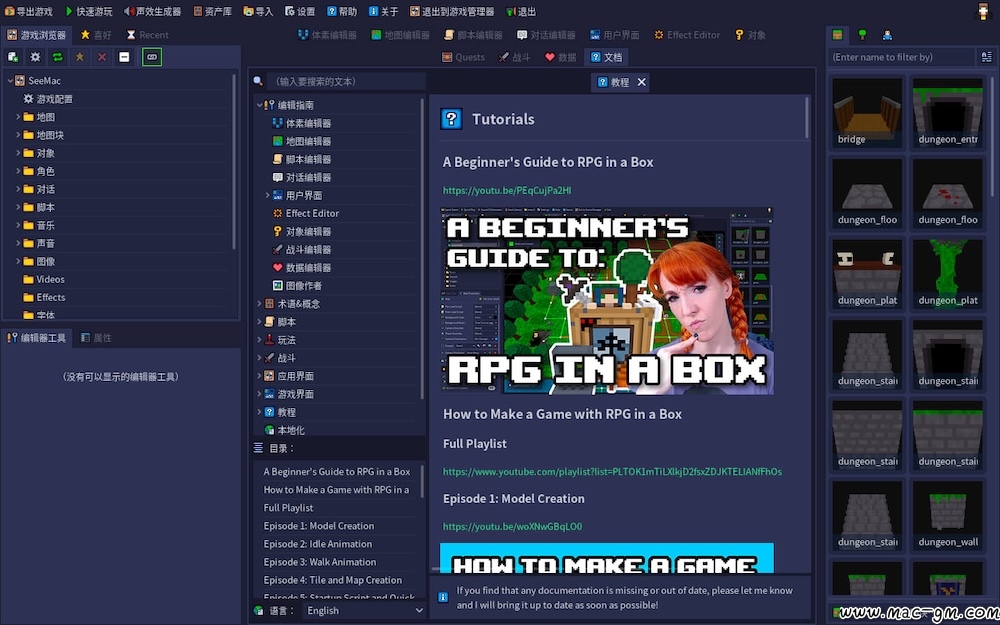This screenshot has height=625, width=1000.
Task: Collapse the 编辑指南 section in docs tree
Action: (x=260, y=105)
